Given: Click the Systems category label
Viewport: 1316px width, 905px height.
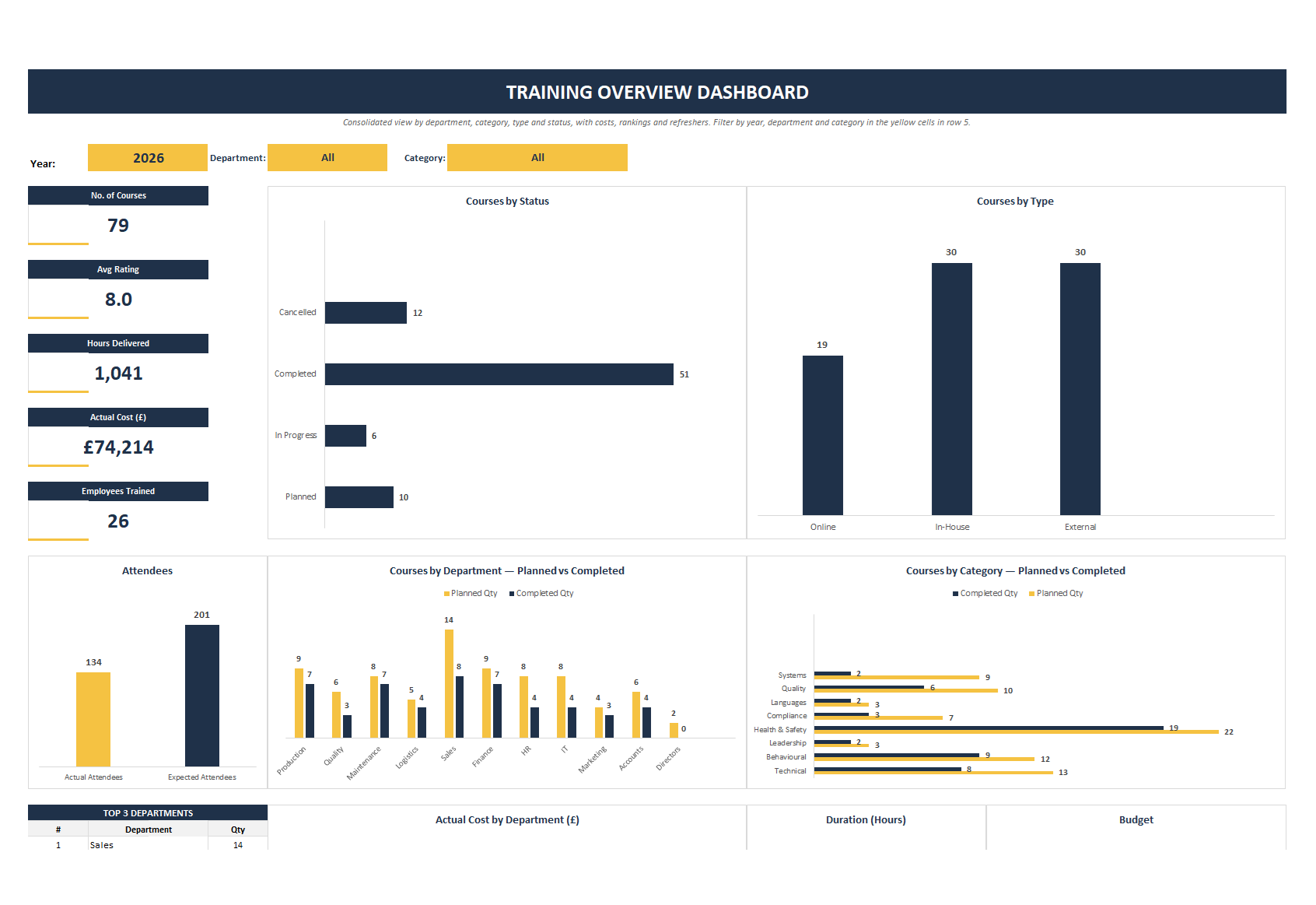Looking at the screenshot, I should (793, 675).
